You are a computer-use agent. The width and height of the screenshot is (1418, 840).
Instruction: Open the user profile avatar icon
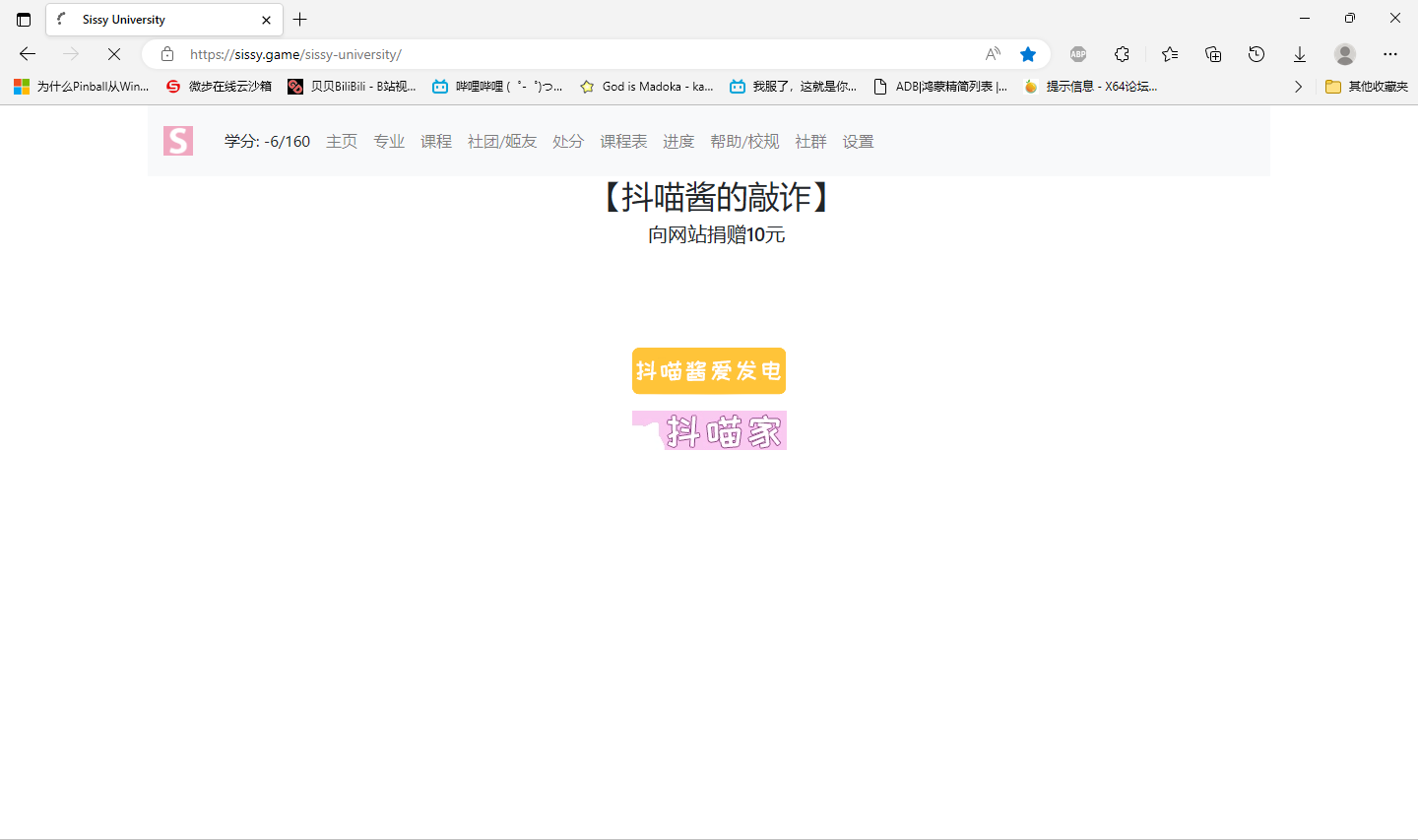(x=1345, y=54)
